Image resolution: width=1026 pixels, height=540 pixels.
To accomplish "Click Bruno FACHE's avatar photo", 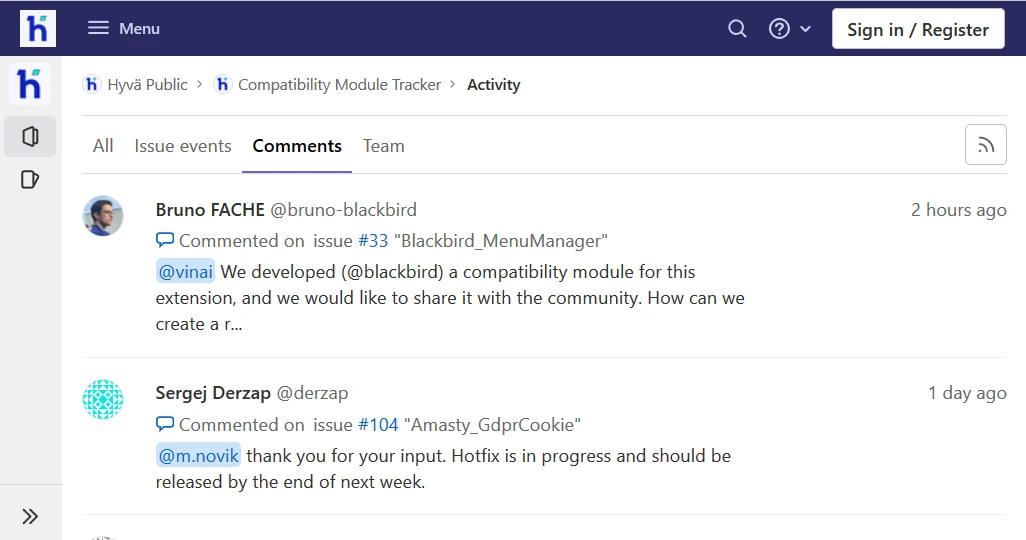I will [103, 216].
